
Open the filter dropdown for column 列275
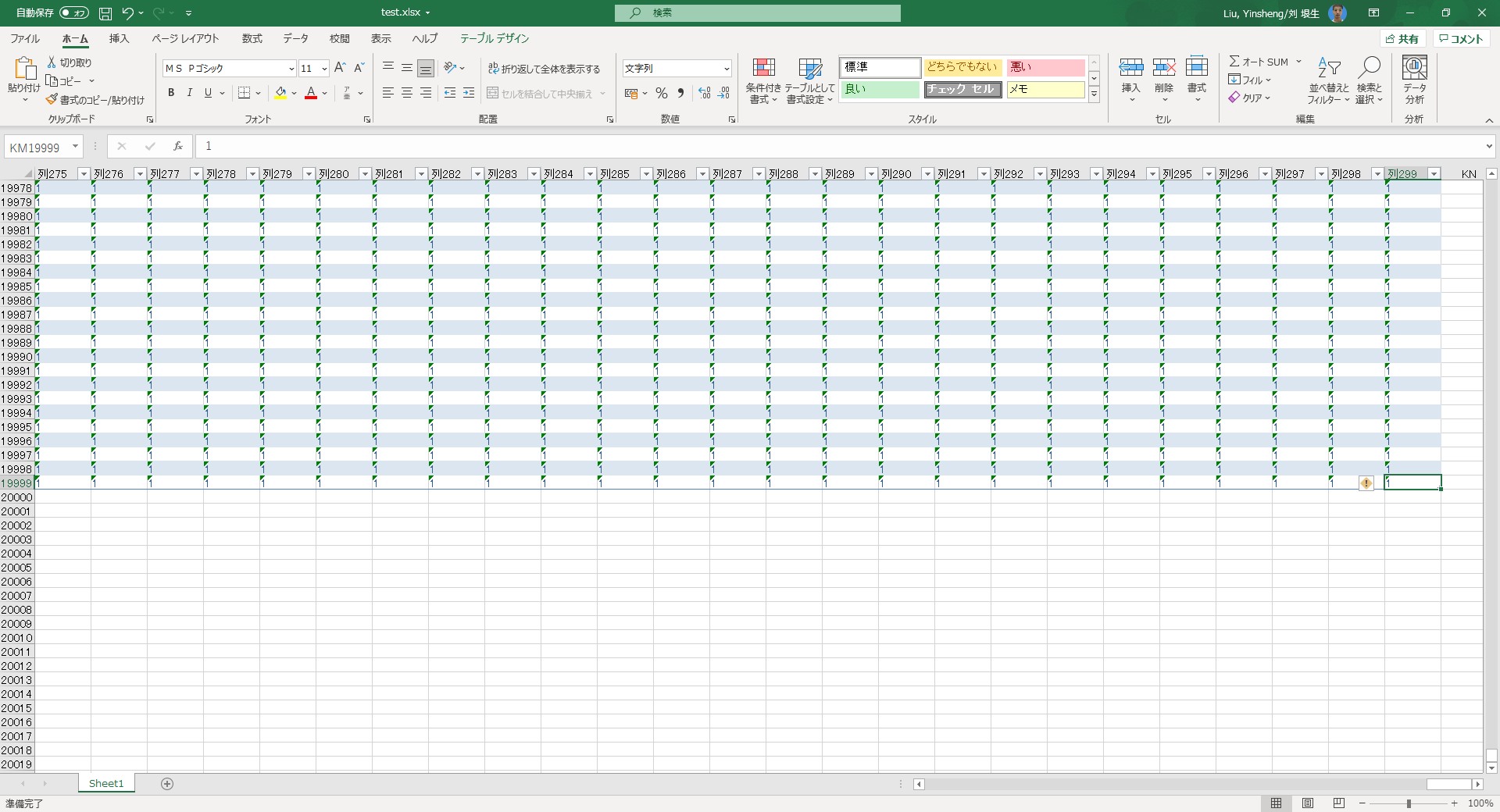click(84, 173)
